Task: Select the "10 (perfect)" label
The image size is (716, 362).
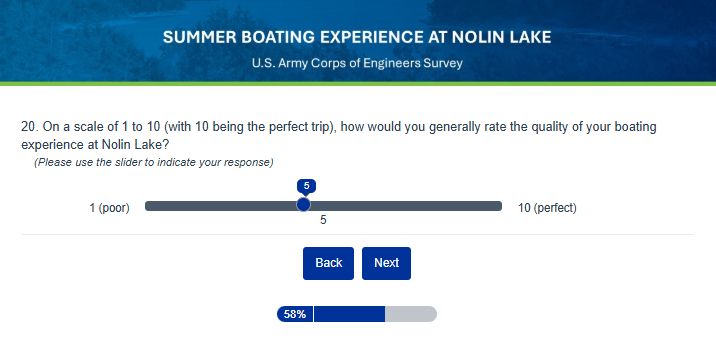Action: 547,208
